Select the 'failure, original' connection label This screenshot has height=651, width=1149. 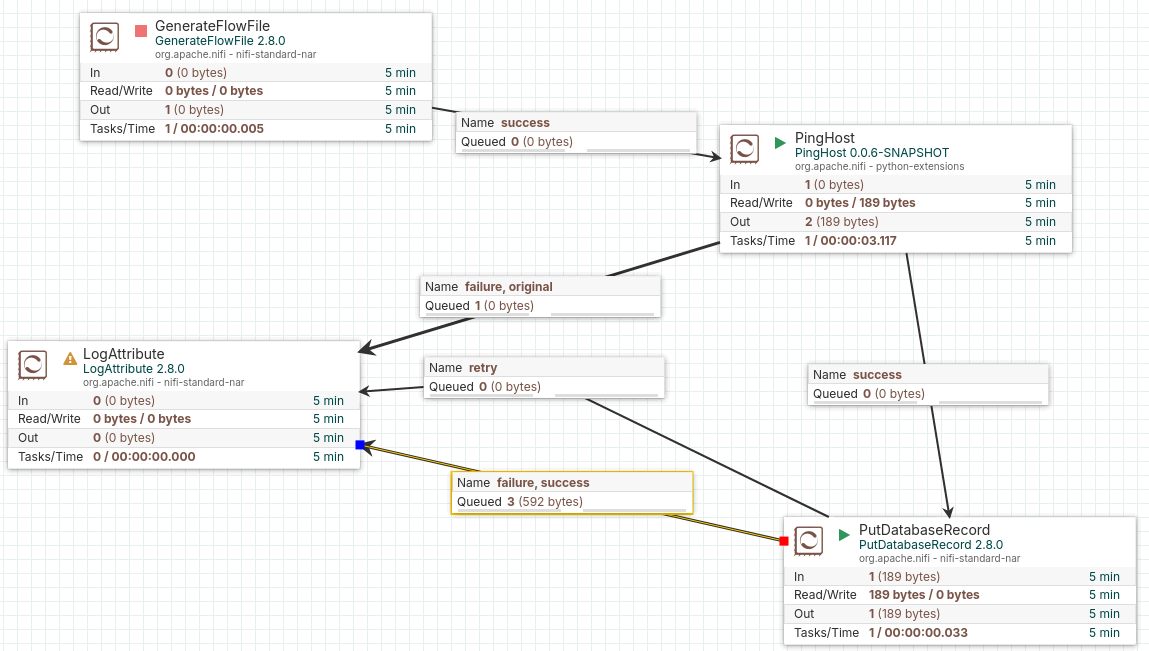[540, 296]
